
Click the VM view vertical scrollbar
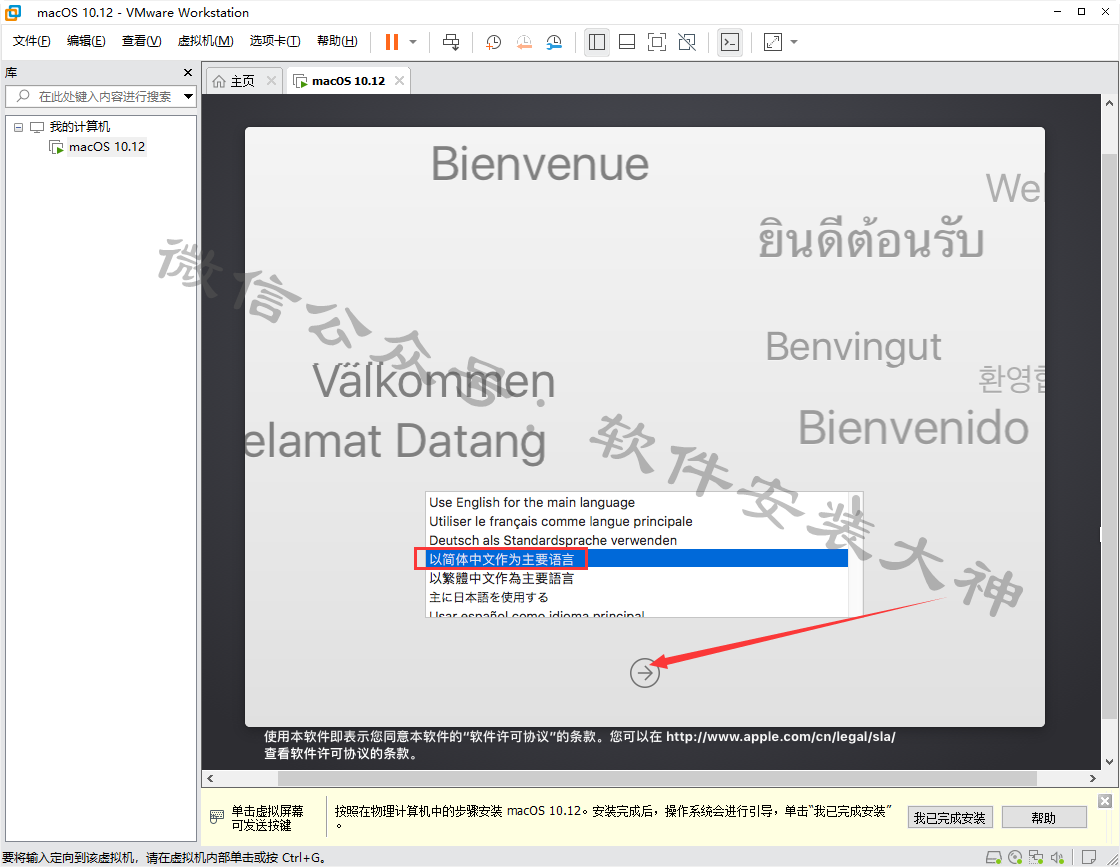(1109, 436)
